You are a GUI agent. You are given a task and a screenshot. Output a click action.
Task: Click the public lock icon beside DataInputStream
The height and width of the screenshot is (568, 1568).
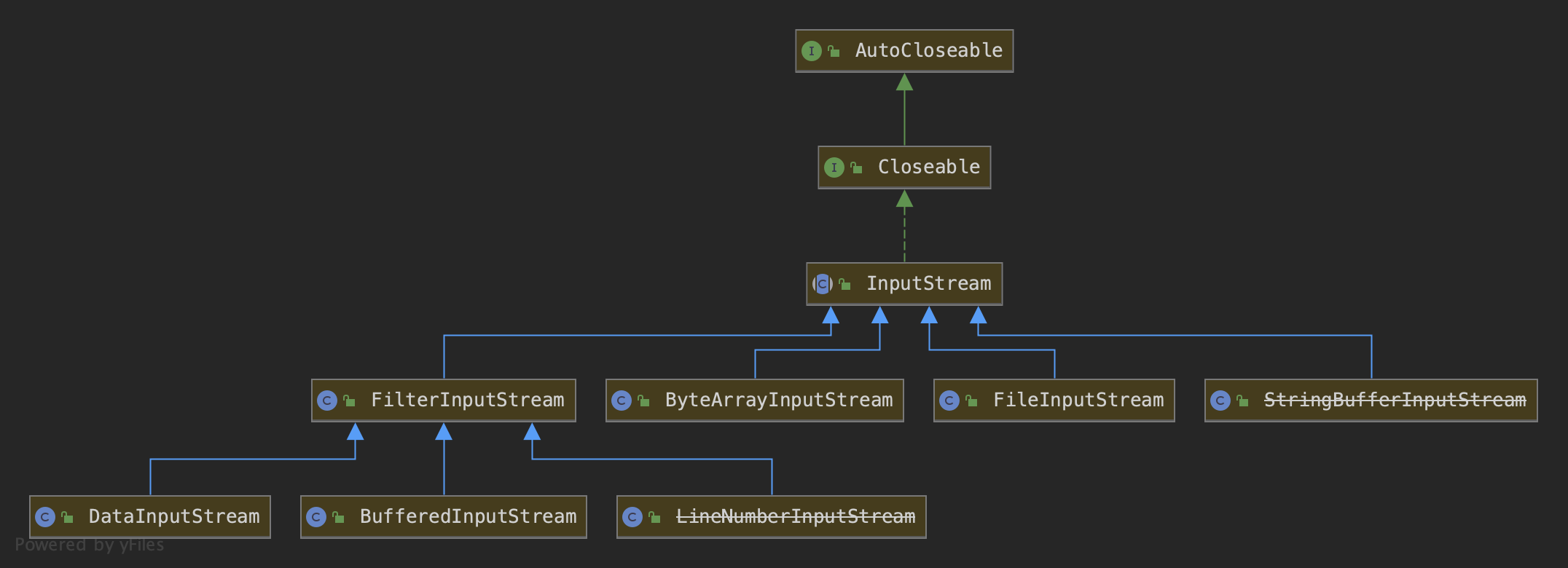coord(67,517)
